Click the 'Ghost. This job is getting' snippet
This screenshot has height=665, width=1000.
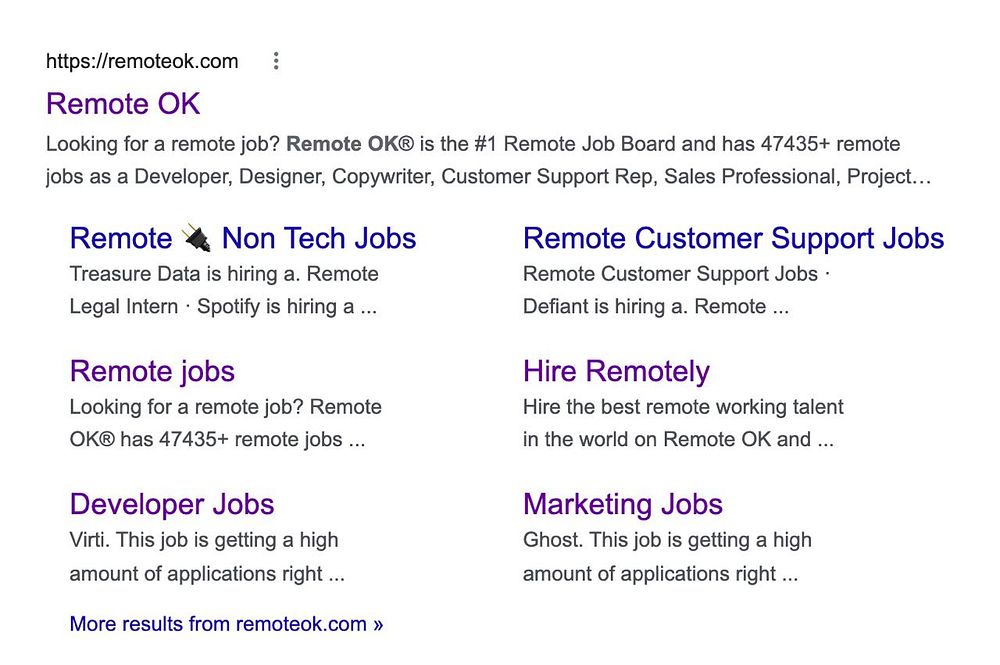(667, 540)
